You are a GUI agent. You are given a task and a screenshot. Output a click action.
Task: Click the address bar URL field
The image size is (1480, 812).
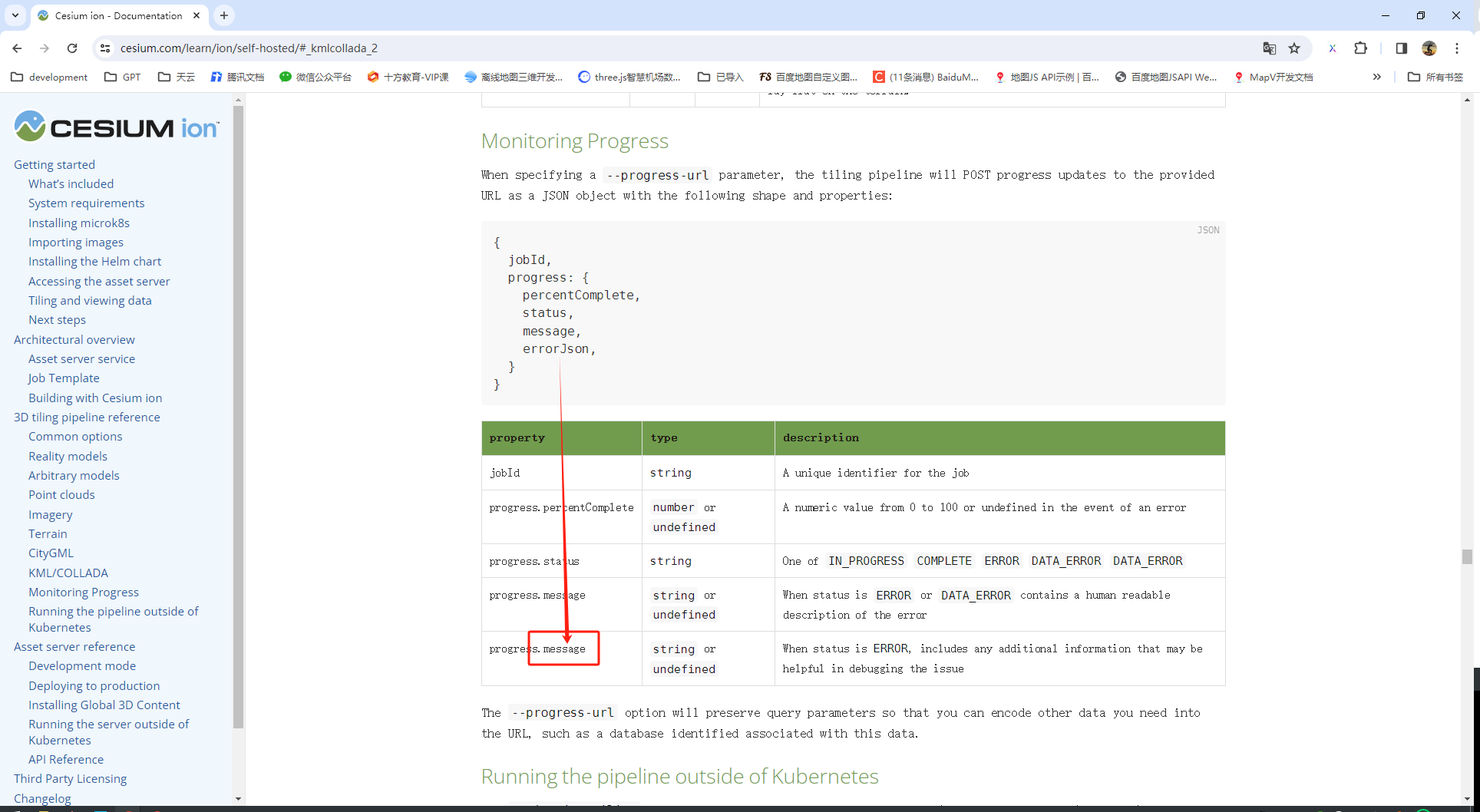[307, 48]
